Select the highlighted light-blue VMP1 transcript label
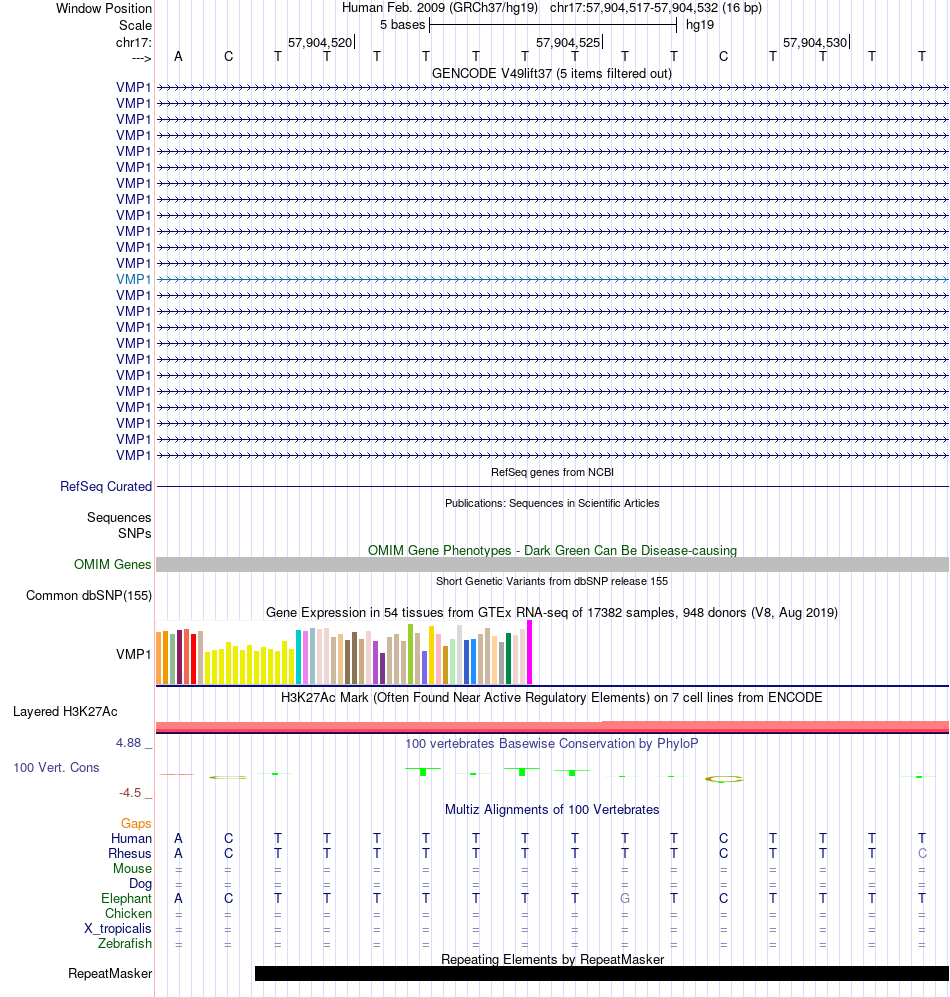The image size is (950, 997). point(134,279)
